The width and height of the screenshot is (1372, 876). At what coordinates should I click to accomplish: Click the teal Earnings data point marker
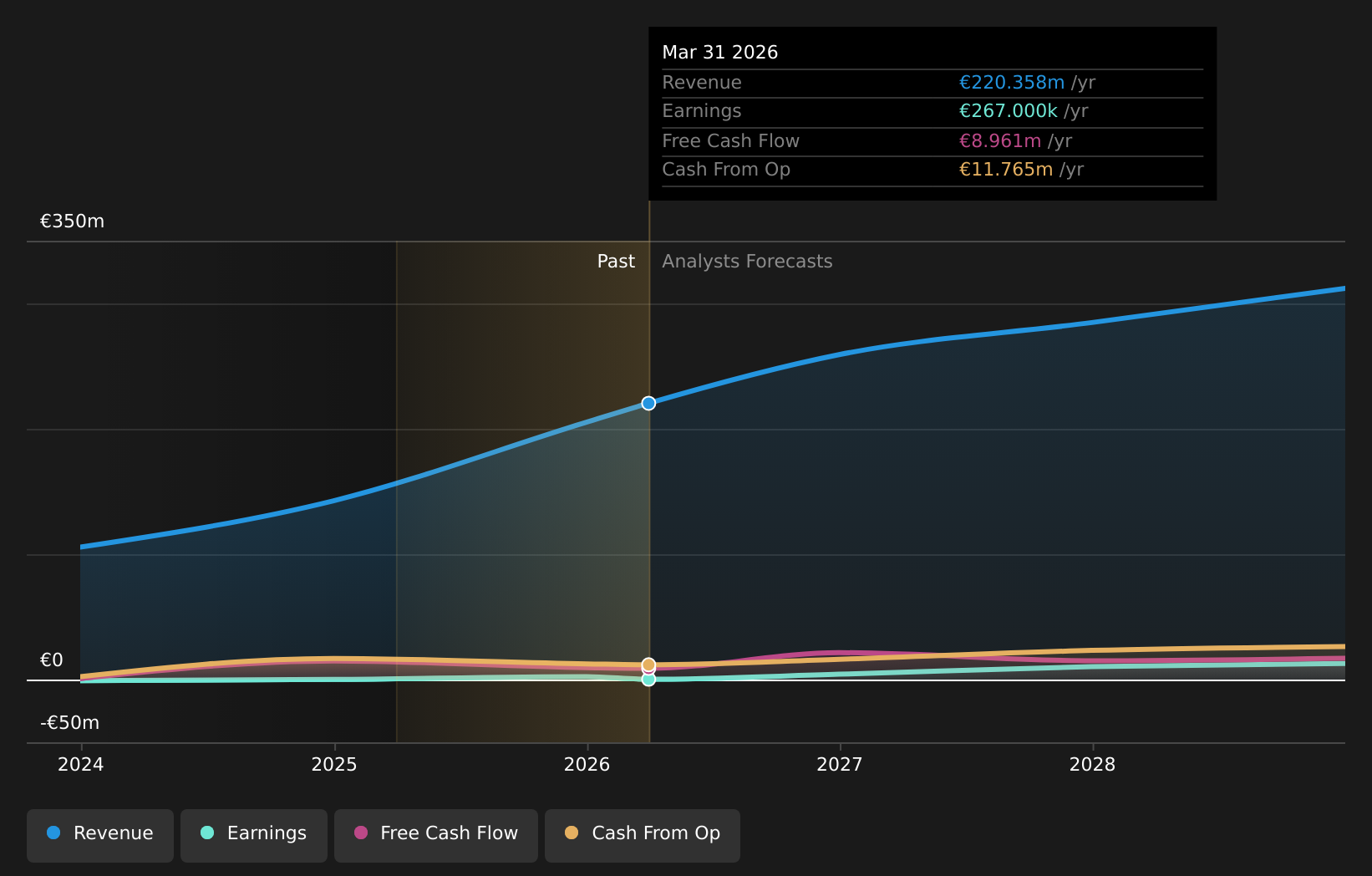point(648,680)
